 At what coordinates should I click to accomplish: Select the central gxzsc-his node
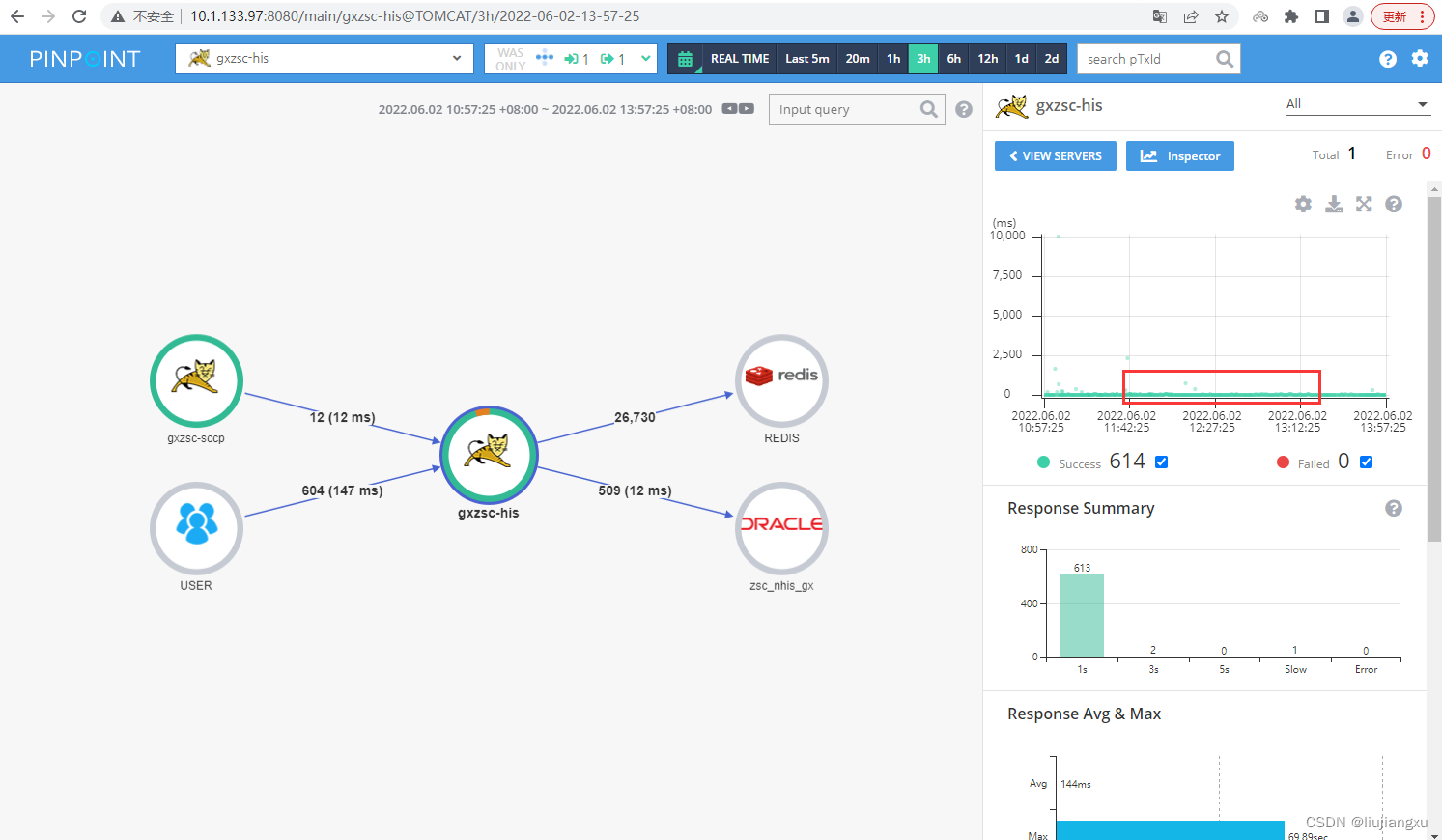[x=489, y=454]
